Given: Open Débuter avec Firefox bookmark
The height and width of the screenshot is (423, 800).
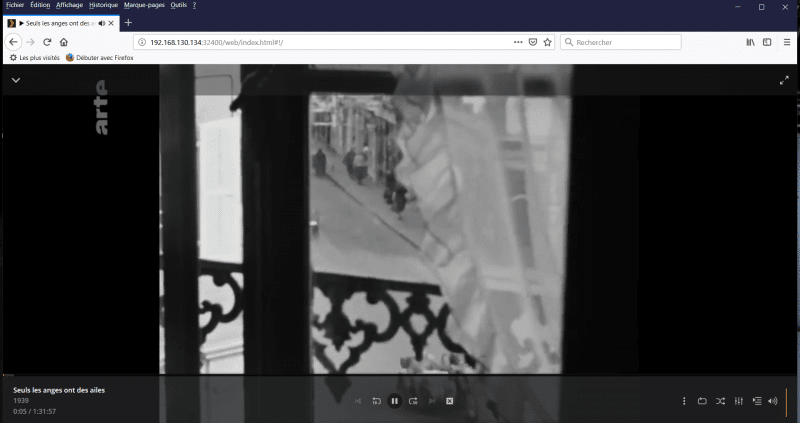Looking at the screenshot, I should click(100, 58).
